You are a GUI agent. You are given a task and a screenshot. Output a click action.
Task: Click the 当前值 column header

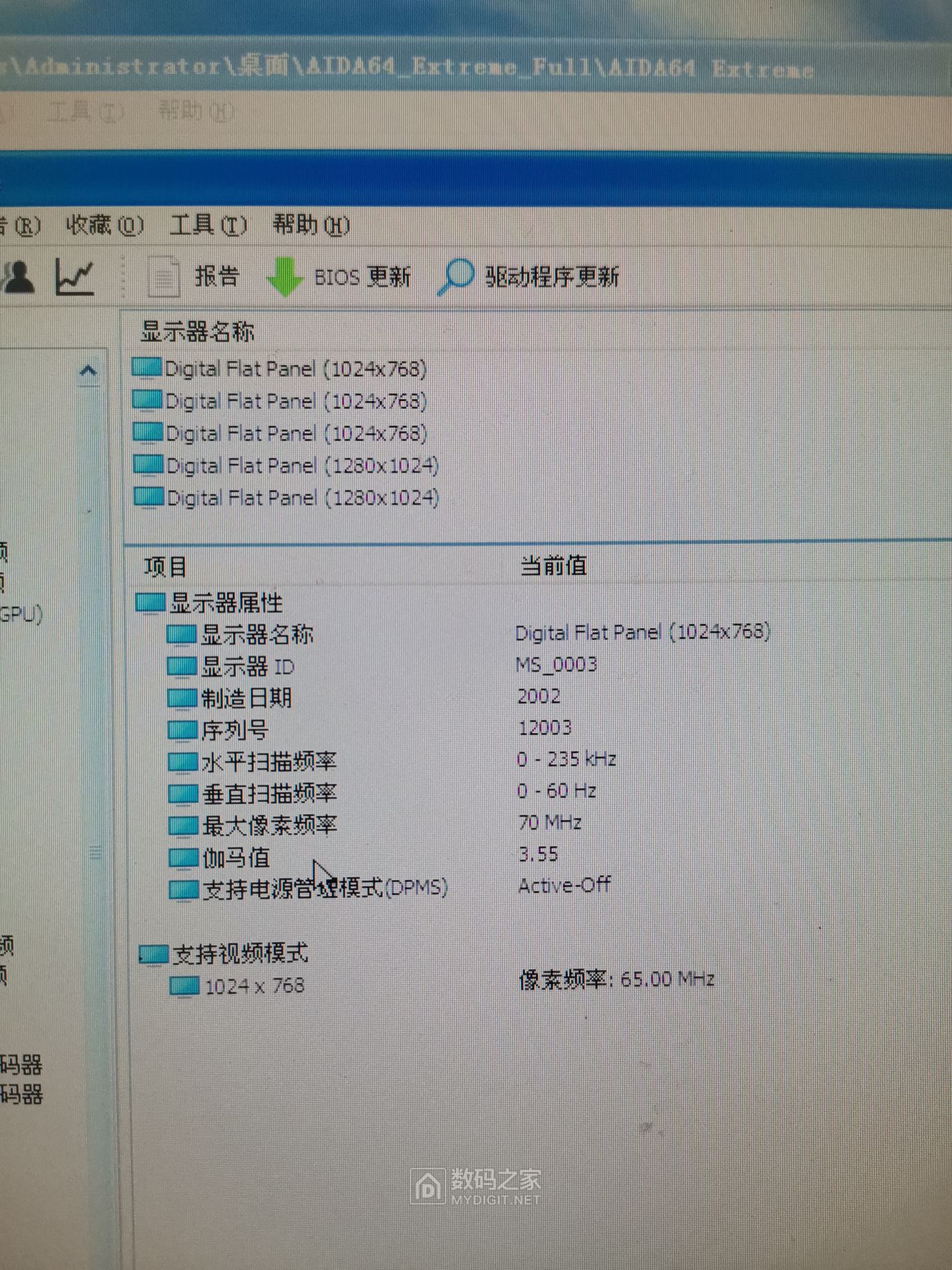[x=553, y=566]
